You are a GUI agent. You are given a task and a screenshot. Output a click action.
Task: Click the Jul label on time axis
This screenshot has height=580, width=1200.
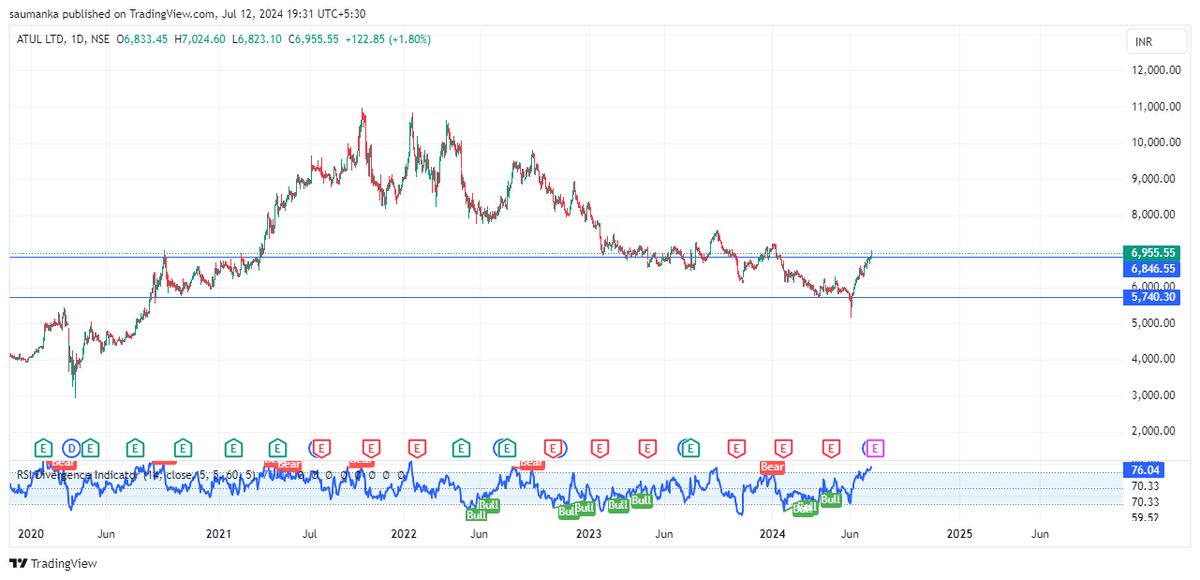pyautogui.click(x=310, y=534)
